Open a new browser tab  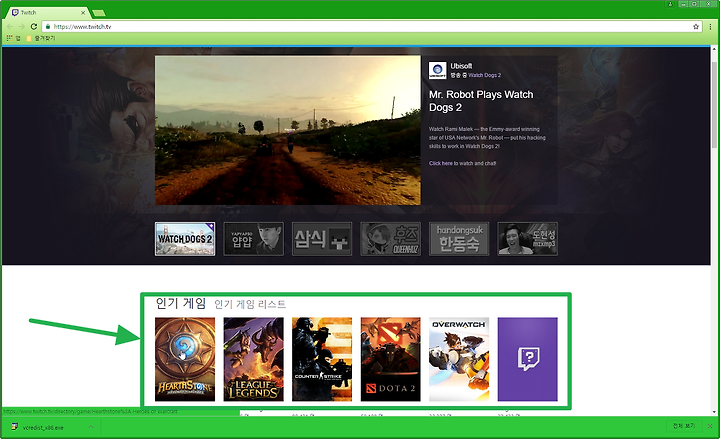click(x=99, y=13)
